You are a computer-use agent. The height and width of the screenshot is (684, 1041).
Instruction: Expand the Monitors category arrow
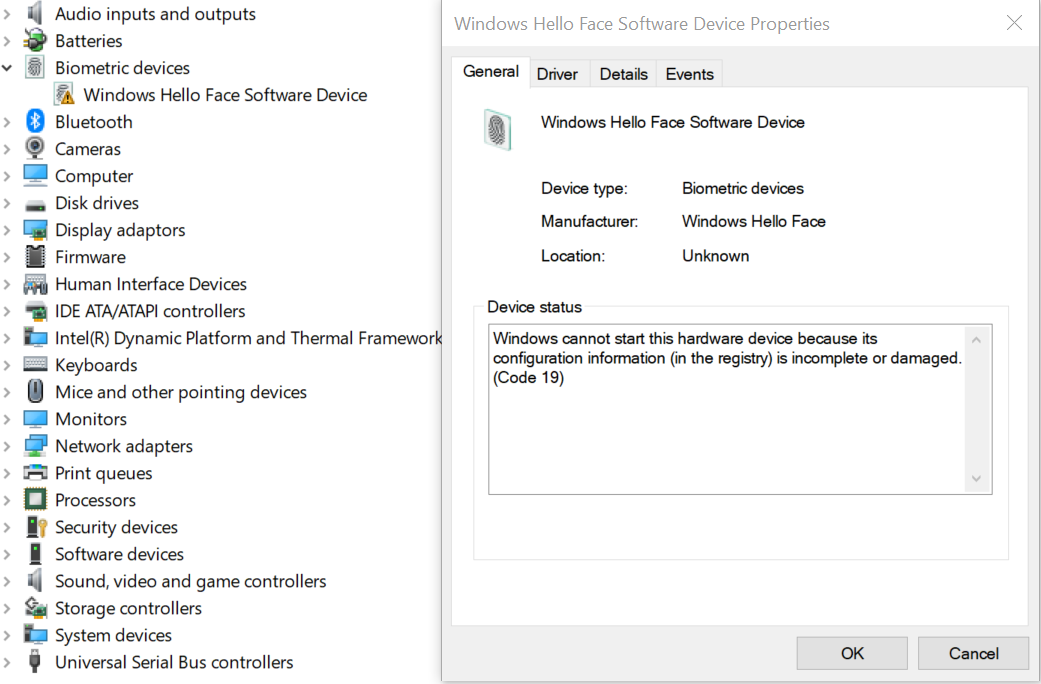7,419
